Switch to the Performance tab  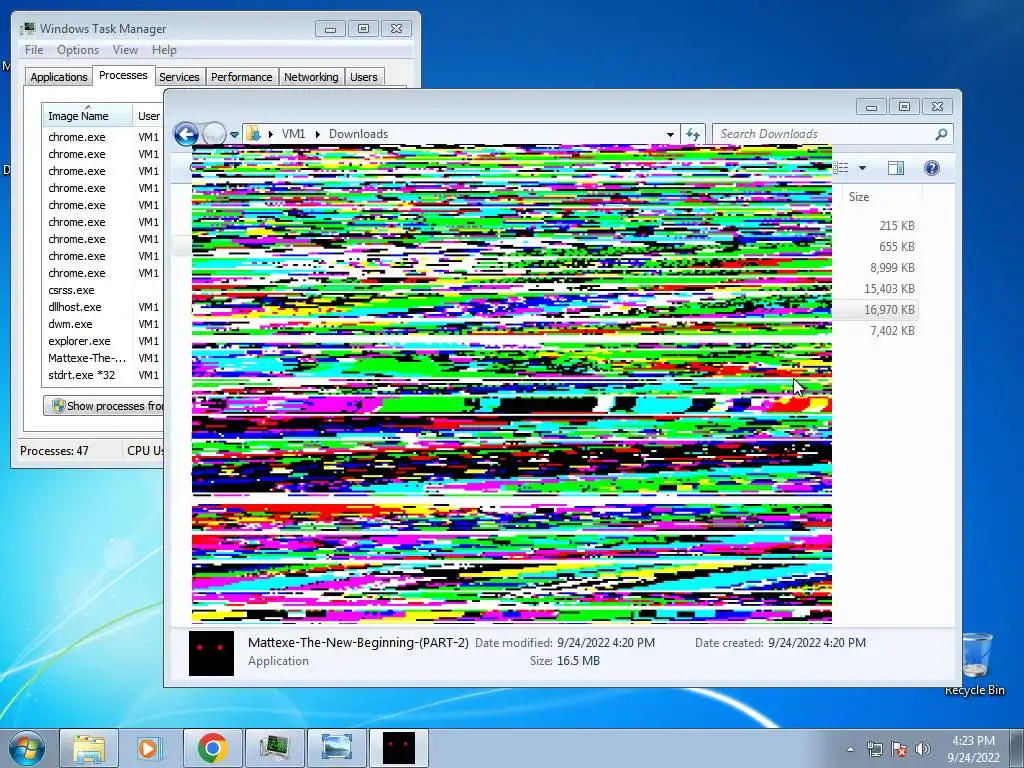point(242,77)
